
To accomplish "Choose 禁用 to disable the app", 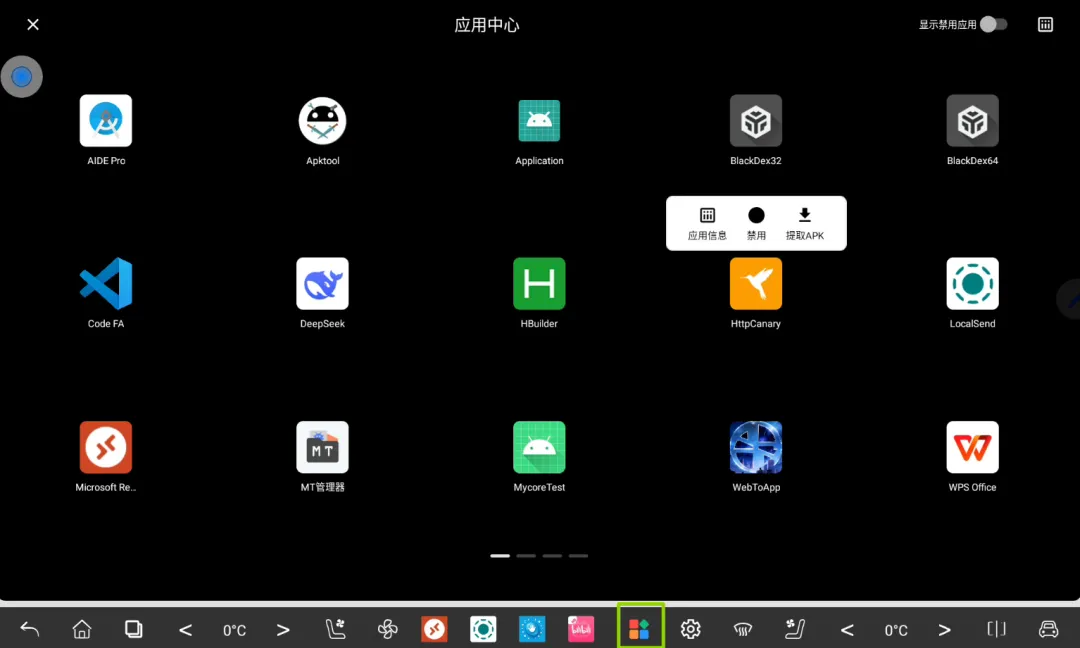I will [x=756, y=224].
